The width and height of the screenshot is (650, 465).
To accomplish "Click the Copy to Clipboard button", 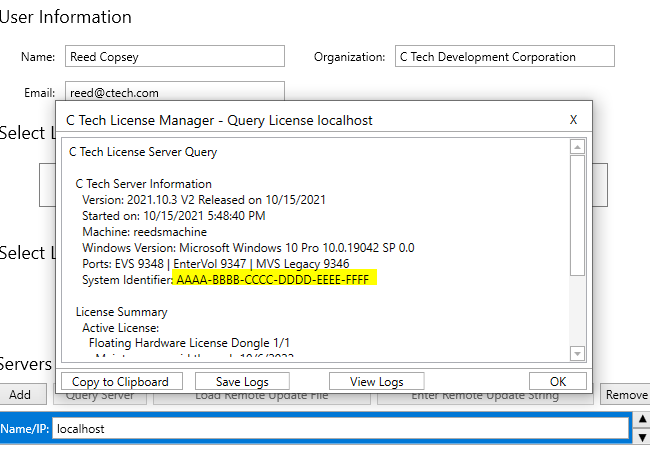I will (x=121, y=381).
